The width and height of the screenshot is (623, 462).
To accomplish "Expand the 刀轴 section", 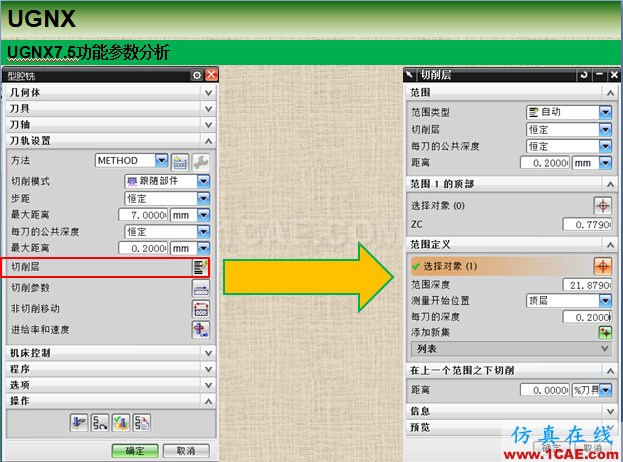I will click(x=208, y=125).
